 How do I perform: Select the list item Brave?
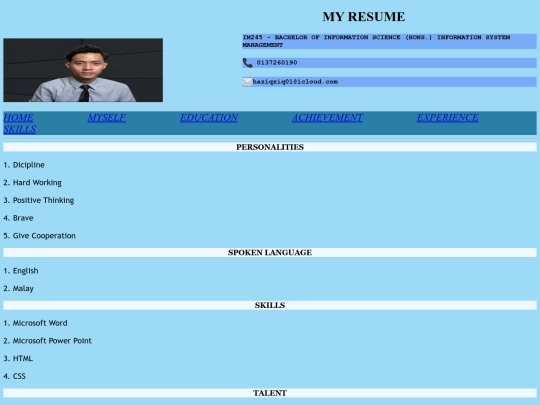(x=19, y=218)
